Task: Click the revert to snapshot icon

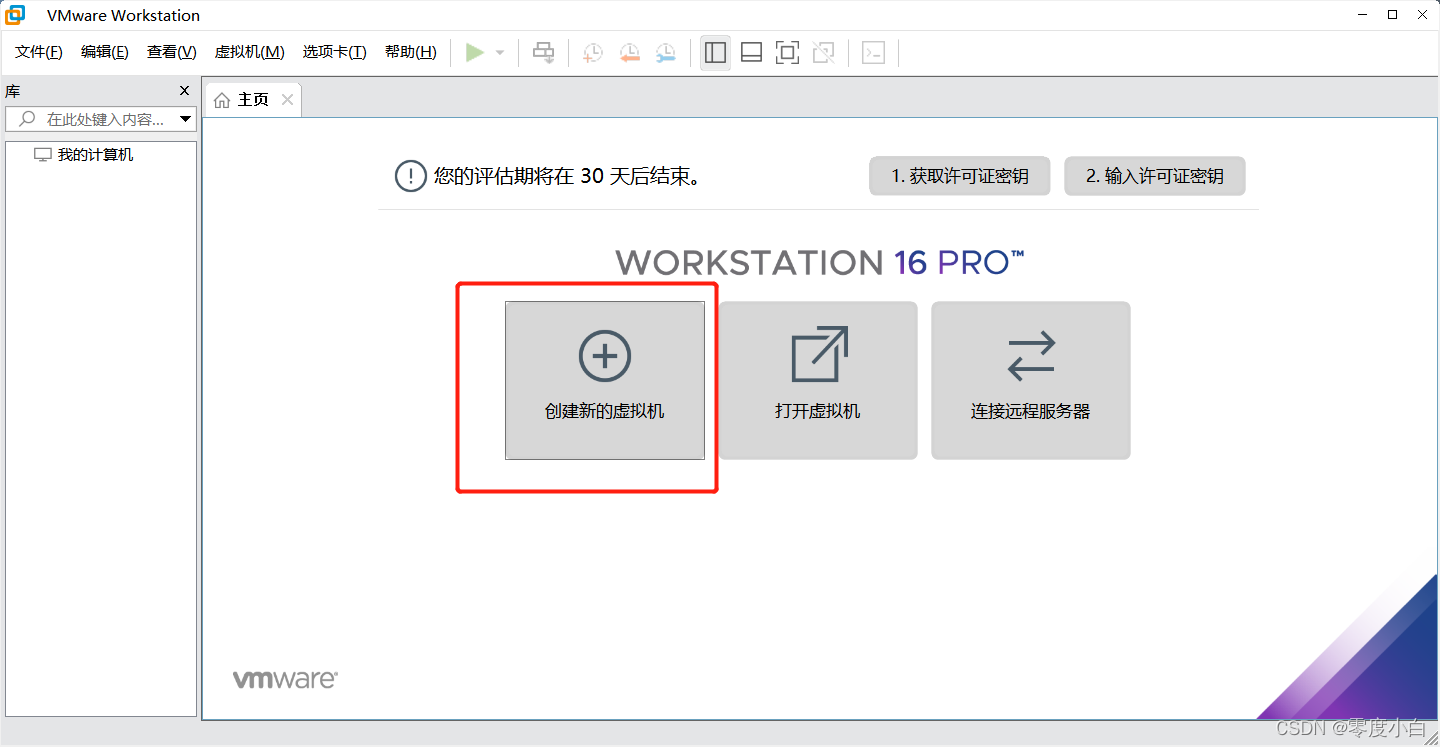Action: click(629, 53)
